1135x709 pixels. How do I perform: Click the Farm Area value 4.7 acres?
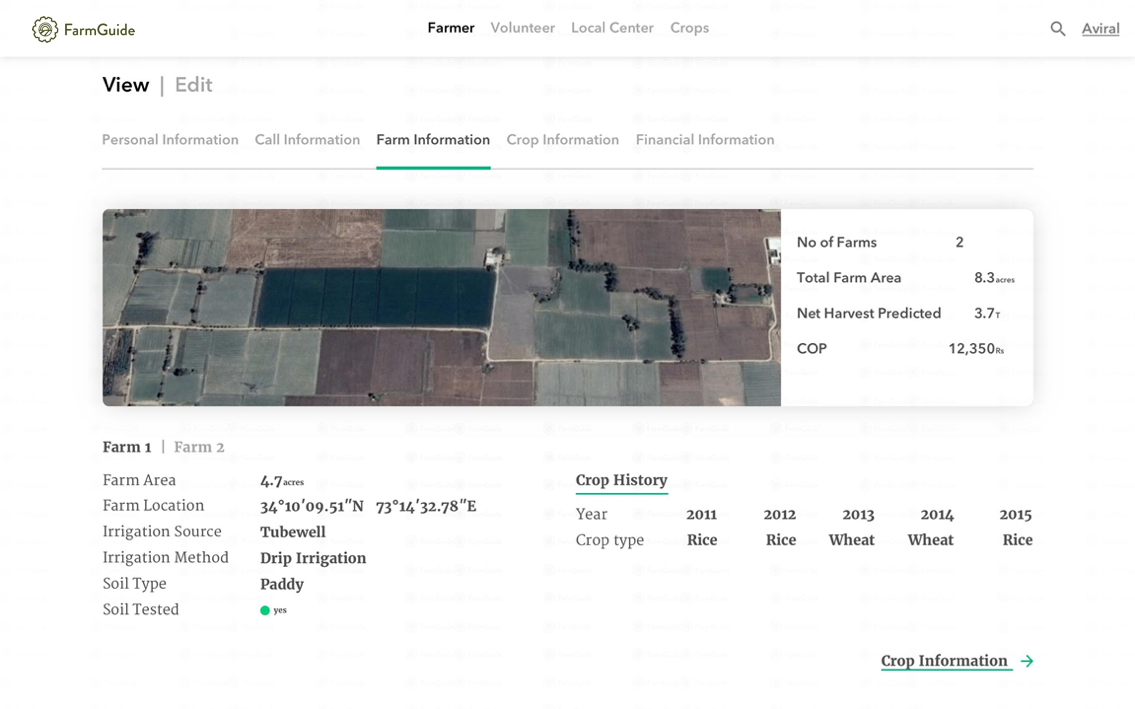[x=282, y=481]
